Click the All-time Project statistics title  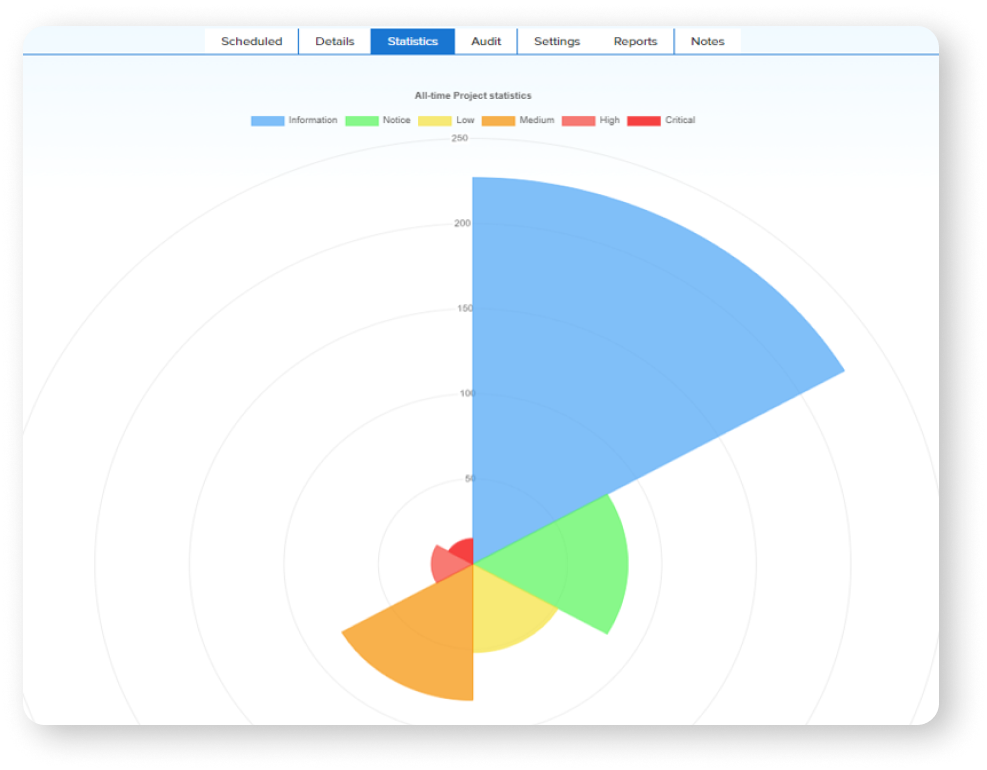(473, 96)
